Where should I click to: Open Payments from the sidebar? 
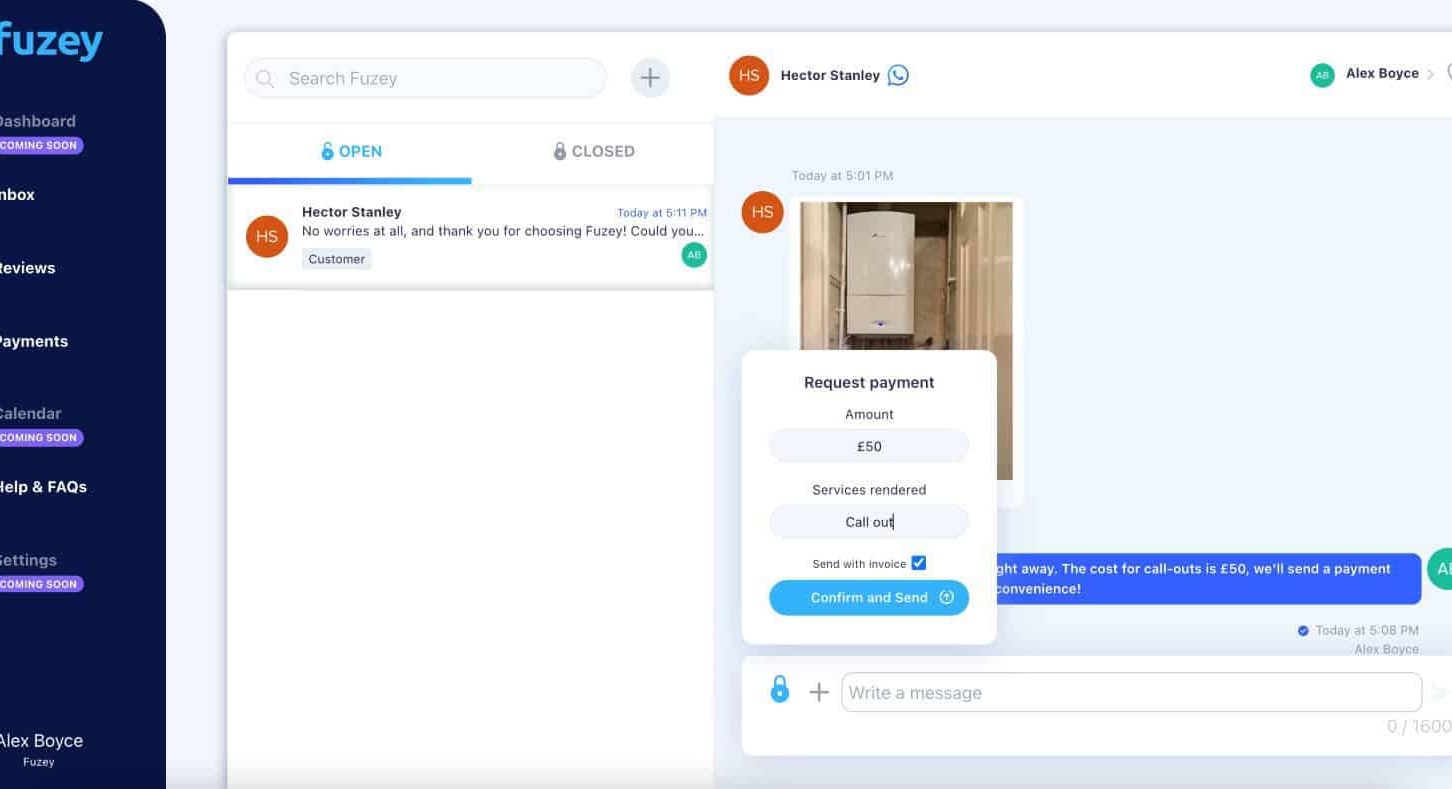pyautogui.click(x=32, y=341)
